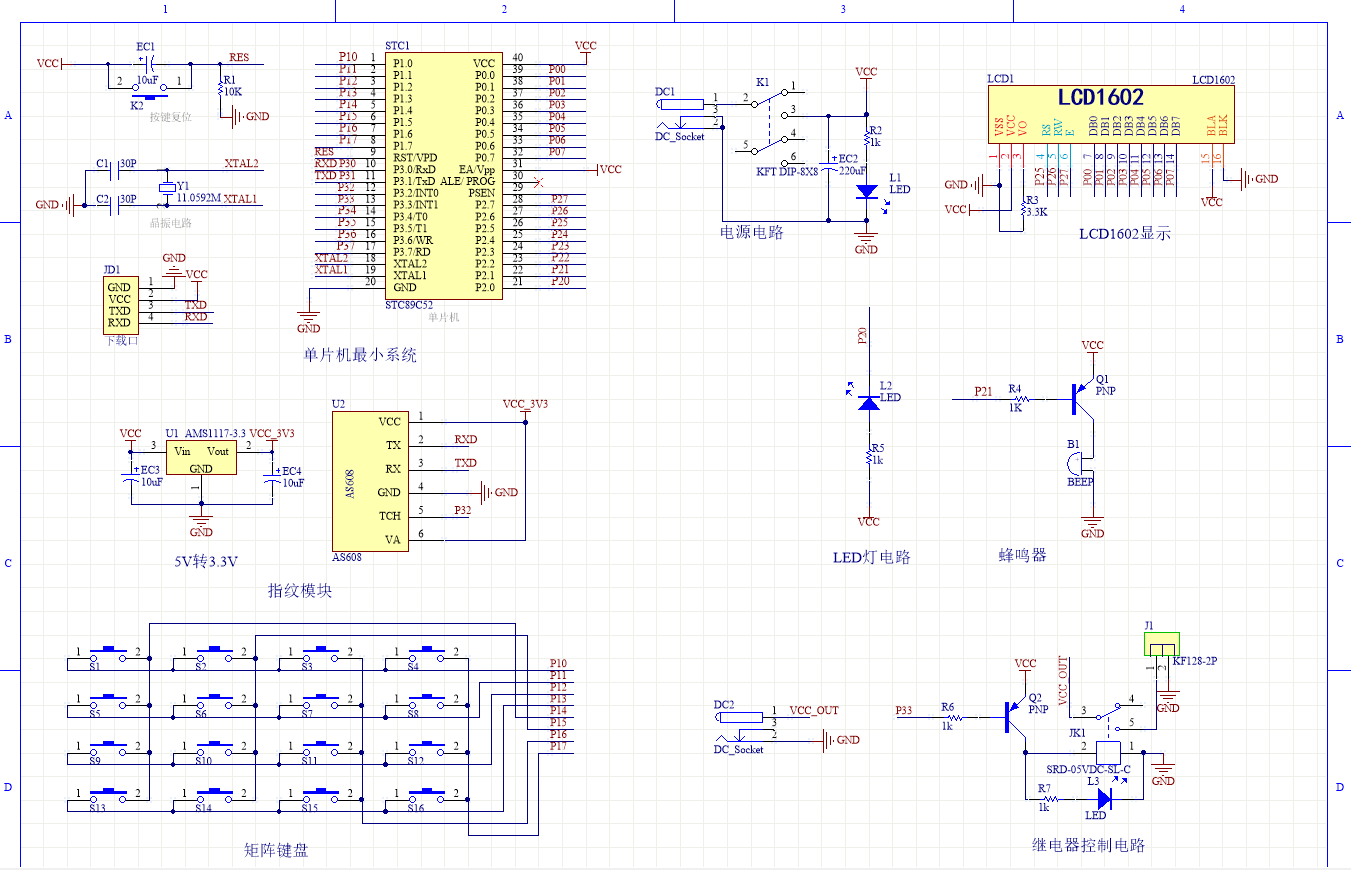Select LED L3 in relay circuit
The image size is (1351, 870).
1104,798
